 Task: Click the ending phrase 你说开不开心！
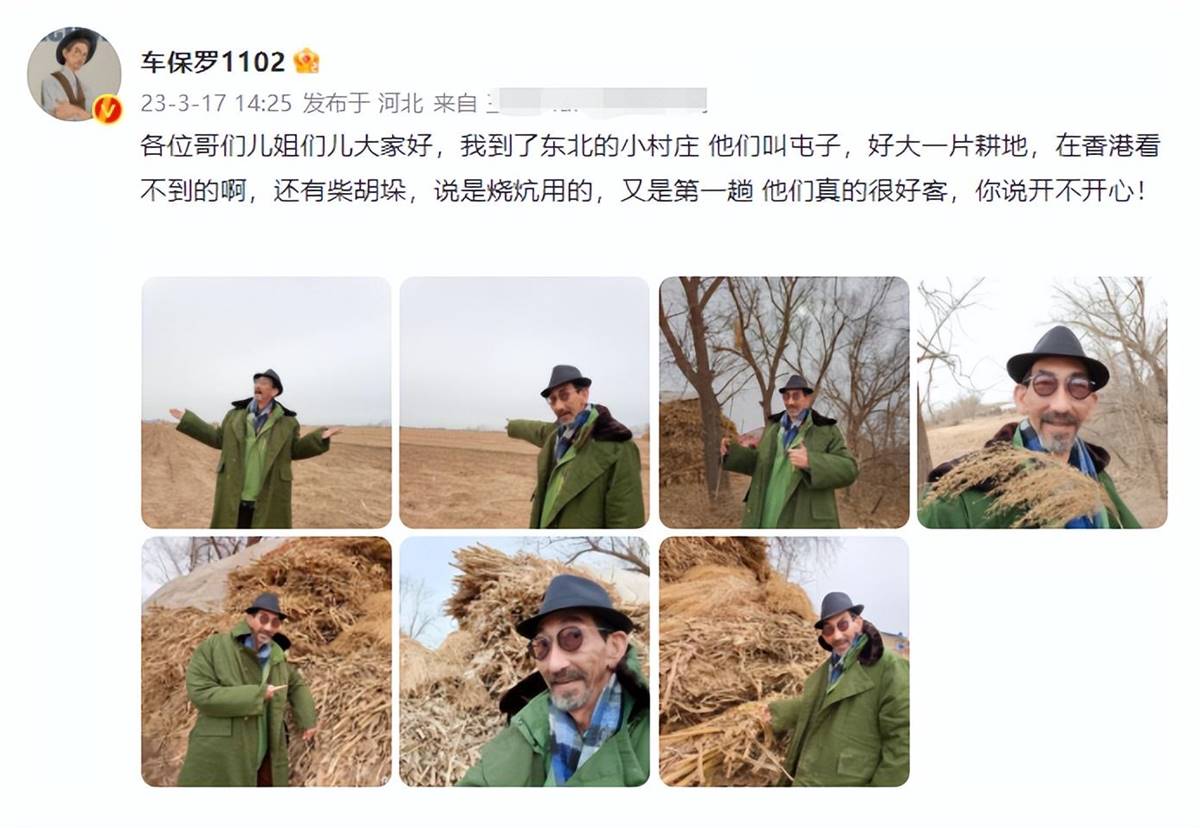point(1060,191)
